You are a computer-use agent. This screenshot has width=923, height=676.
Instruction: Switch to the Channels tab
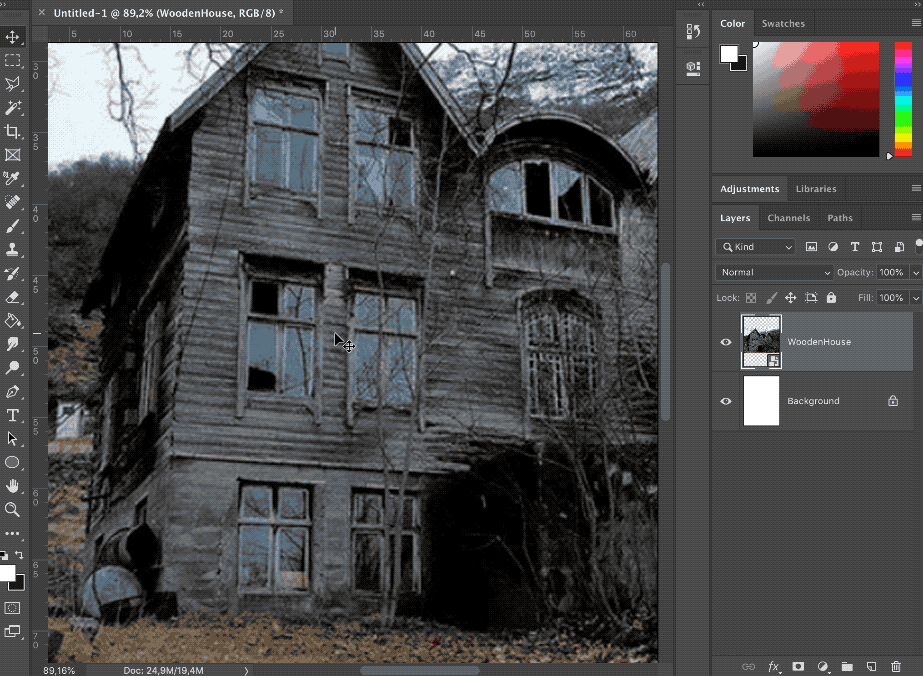pos(788,218)
